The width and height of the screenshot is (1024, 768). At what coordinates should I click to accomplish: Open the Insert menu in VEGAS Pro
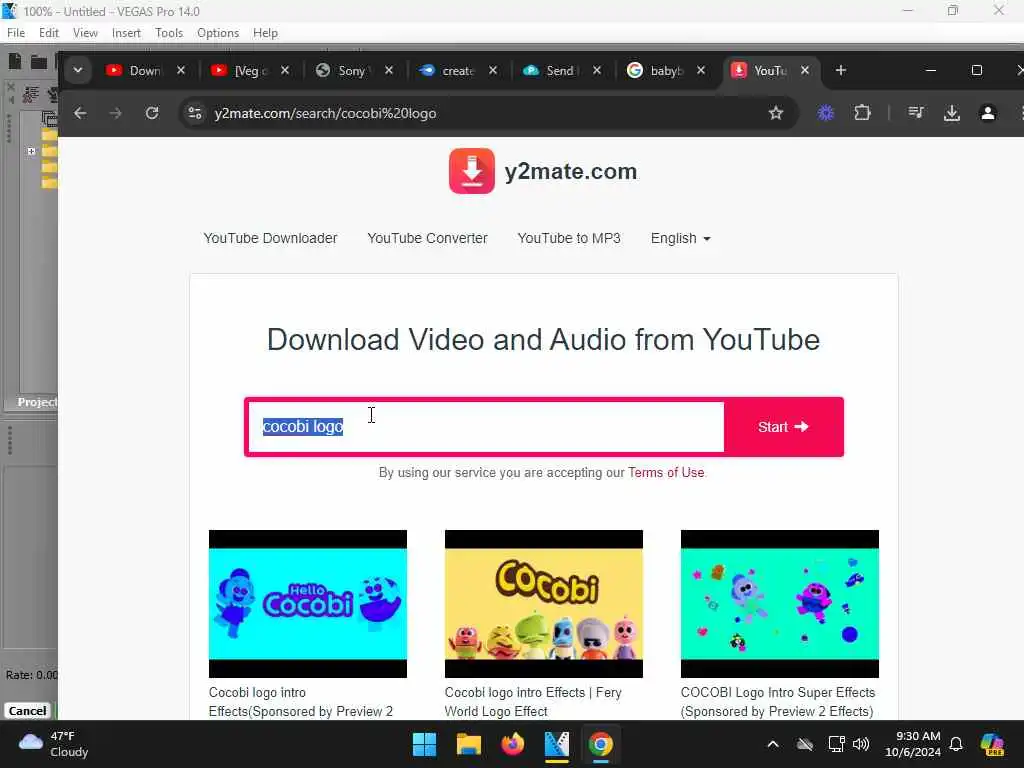(x=126, y=33)
